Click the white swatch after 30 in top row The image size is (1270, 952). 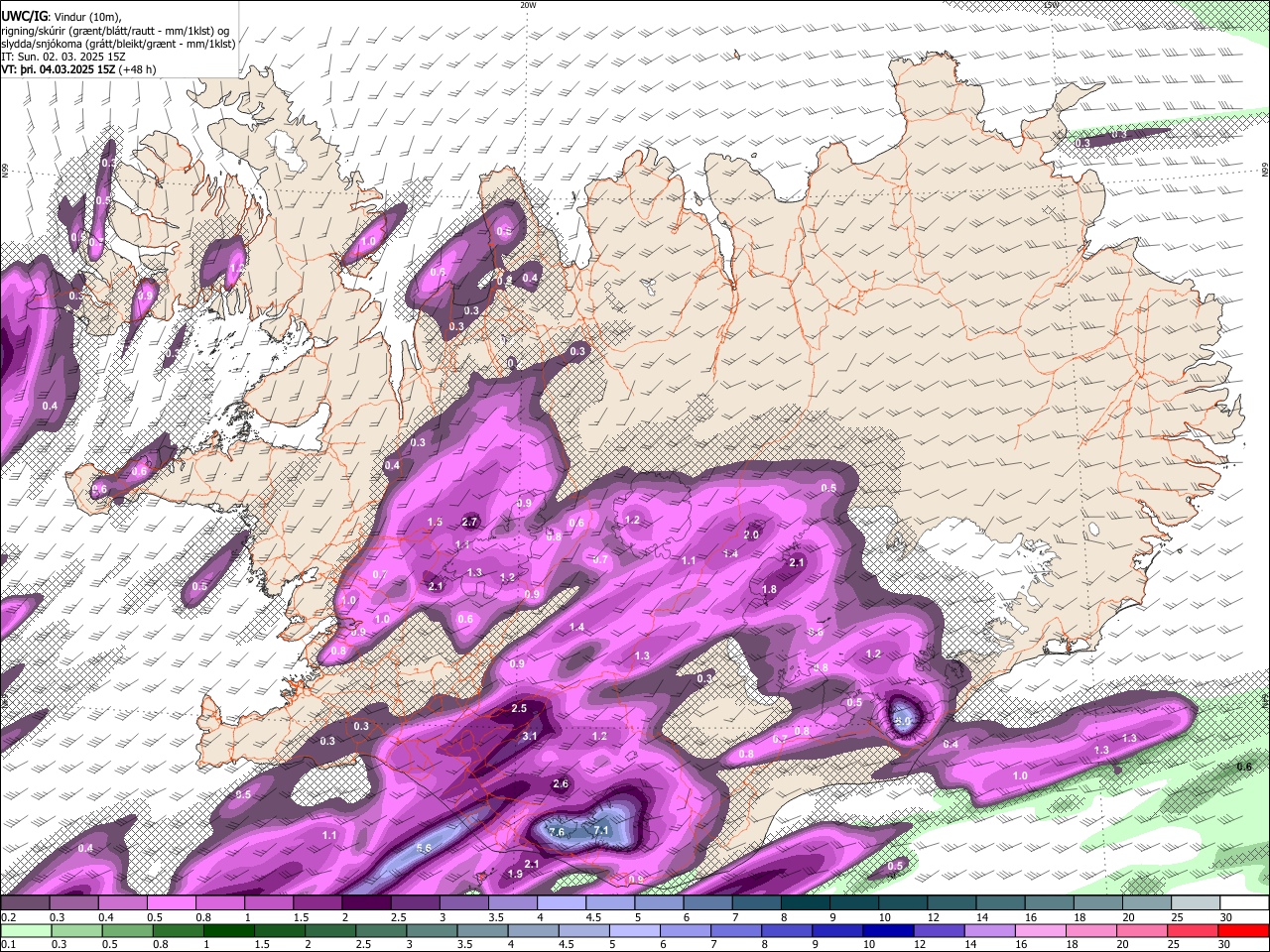pyautogui.click(x=1244, y=903)
